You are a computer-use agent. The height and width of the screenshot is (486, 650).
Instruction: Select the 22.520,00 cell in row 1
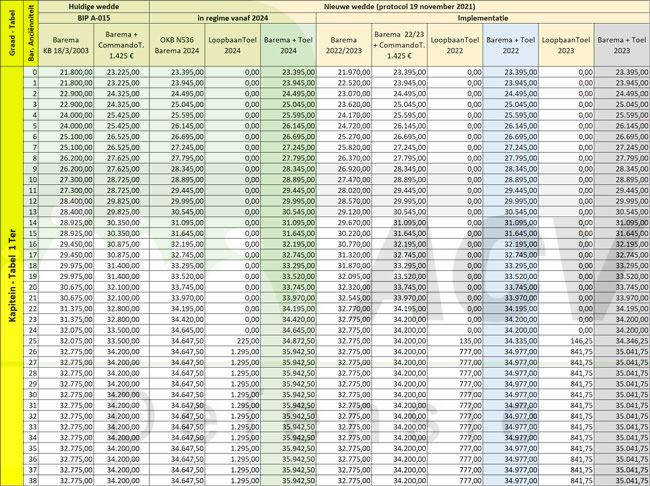(x=344, y=83)
